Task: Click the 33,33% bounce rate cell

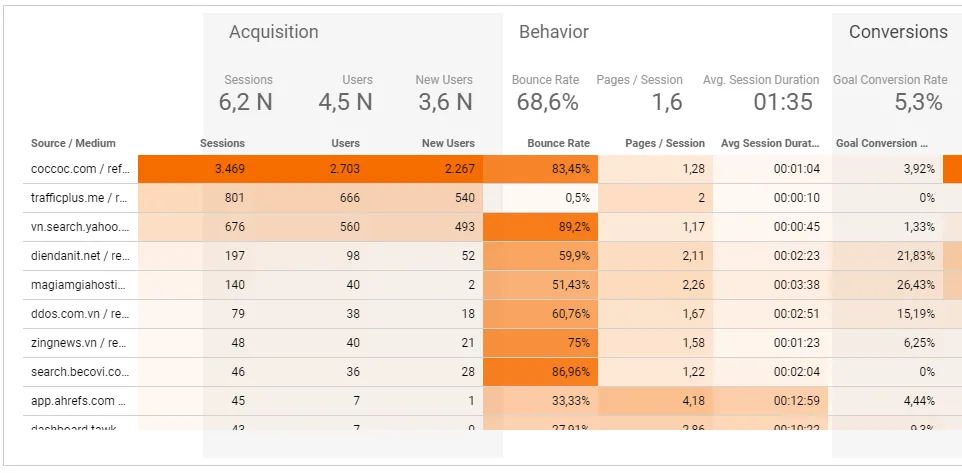Action: [541, 401]
